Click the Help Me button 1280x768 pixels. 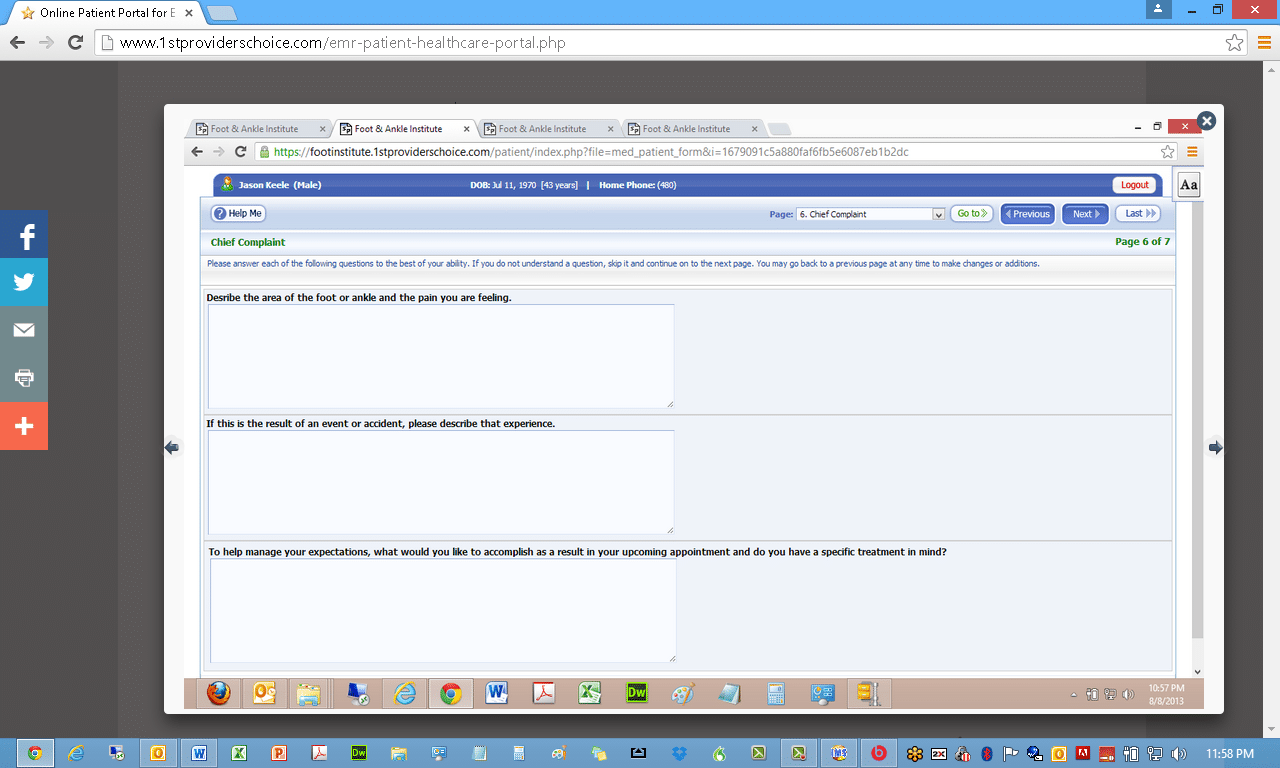tap(238, 213)
